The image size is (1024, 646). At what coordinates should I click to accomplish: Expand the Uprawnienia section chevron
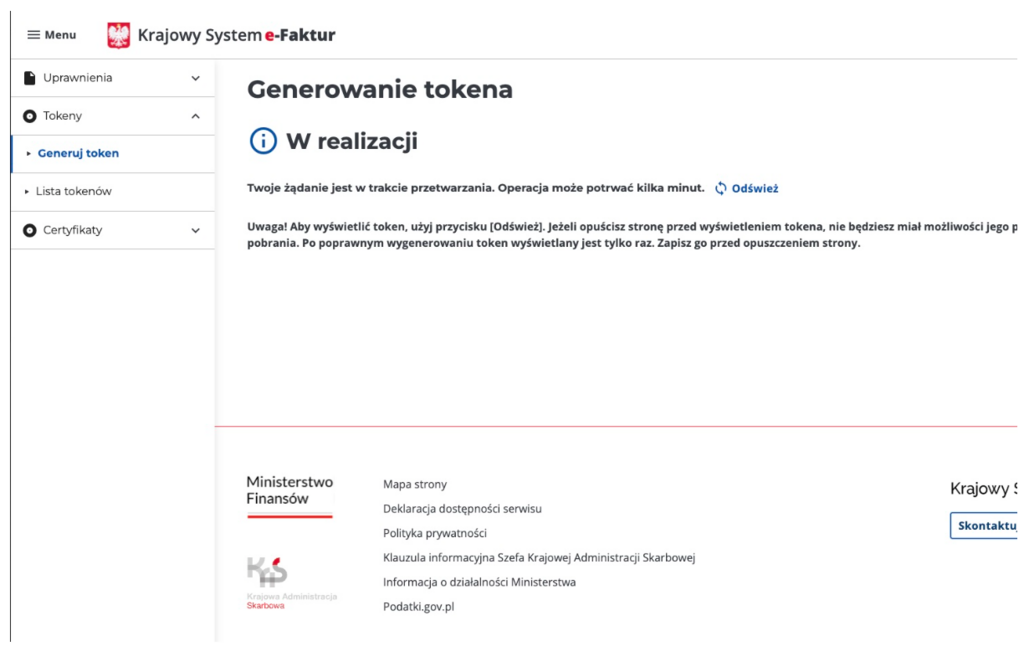[x=195, y=78]
